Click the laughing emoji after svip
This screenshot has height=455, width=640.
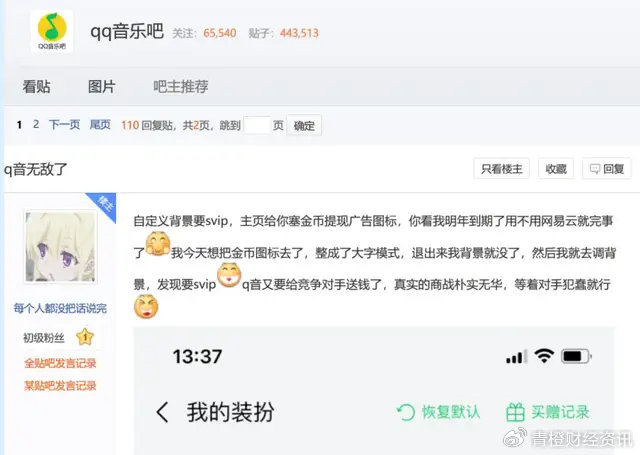coord(229,275)
